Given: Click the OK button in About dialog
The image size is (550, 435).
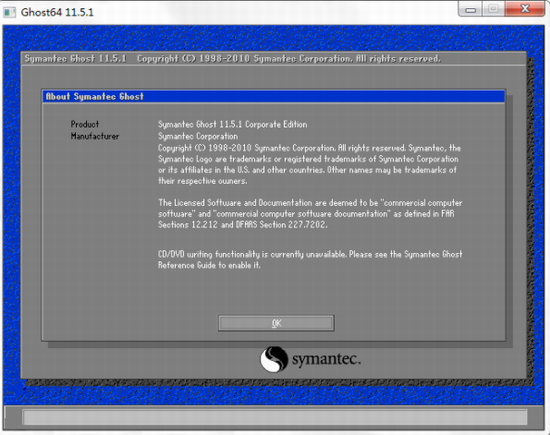Looking at the screenshot, I should (276, 323).
